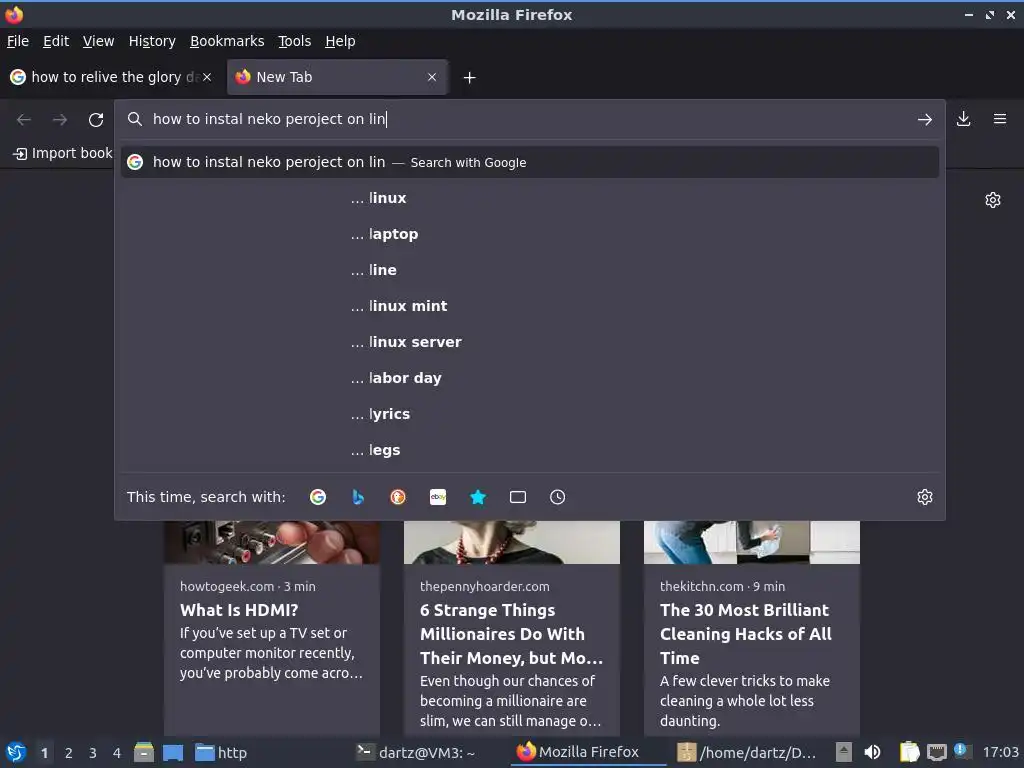The height and width of the screenshot is (768, 1024).
Task: Choose the 'line' suggestion
Action: pos(530,270)
